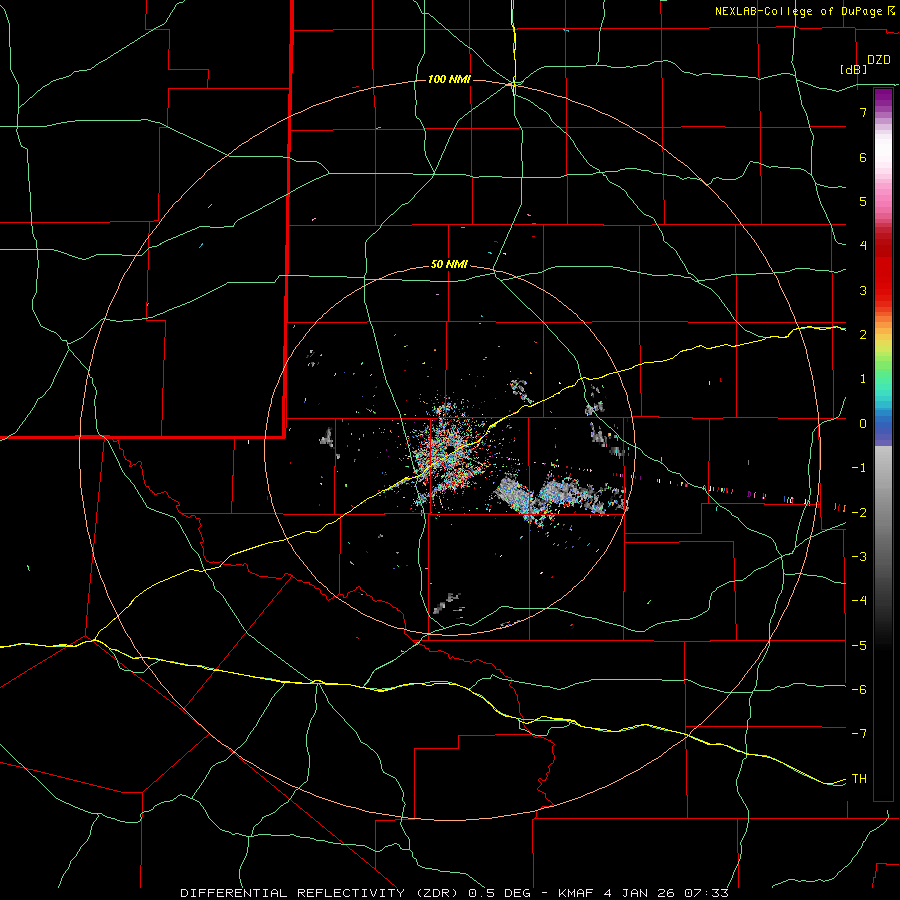This screenshot has width=900, height=900.
Task: Click the 100 NMI range ring label
Action: tap(449, 79)
